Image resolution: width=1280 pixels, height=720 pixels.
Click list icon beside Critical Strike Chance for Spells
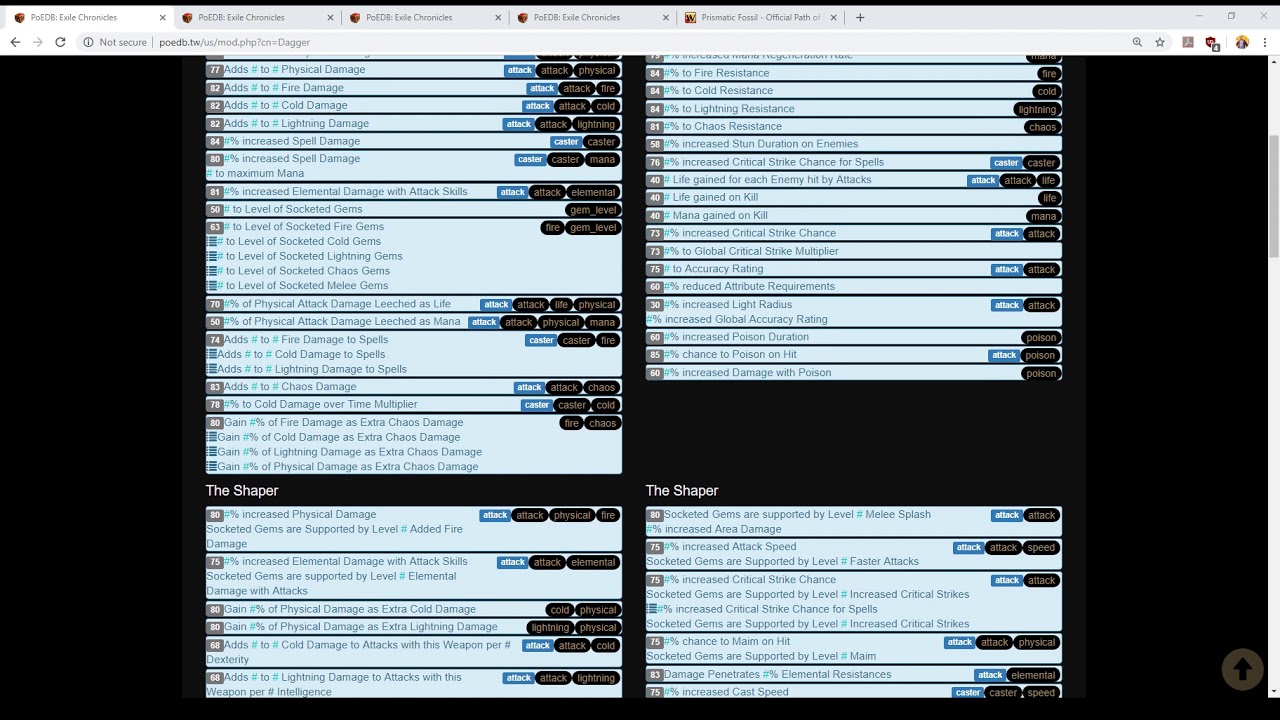(652, 609)
